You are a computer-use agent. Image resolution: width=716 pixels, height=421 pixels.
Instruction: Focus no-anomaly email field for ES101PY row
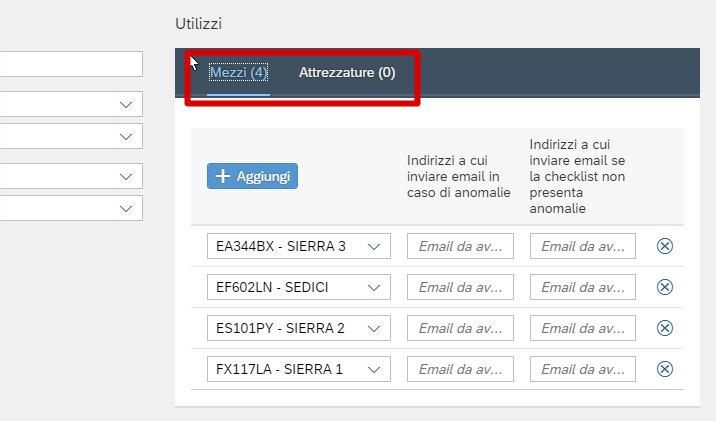pos(582,329)
